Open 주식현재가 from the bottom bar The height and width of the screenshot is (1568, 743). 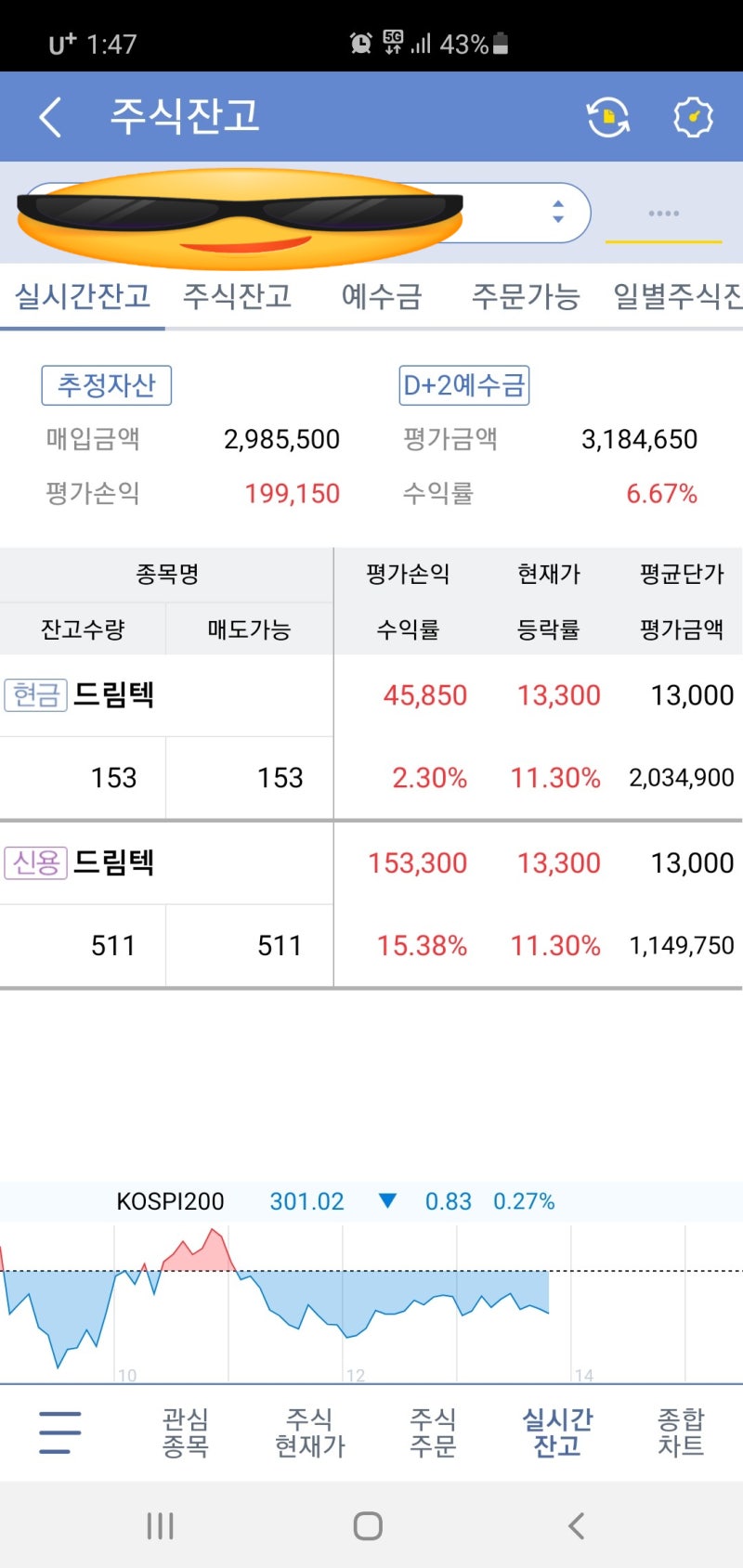coord(309,1432)
